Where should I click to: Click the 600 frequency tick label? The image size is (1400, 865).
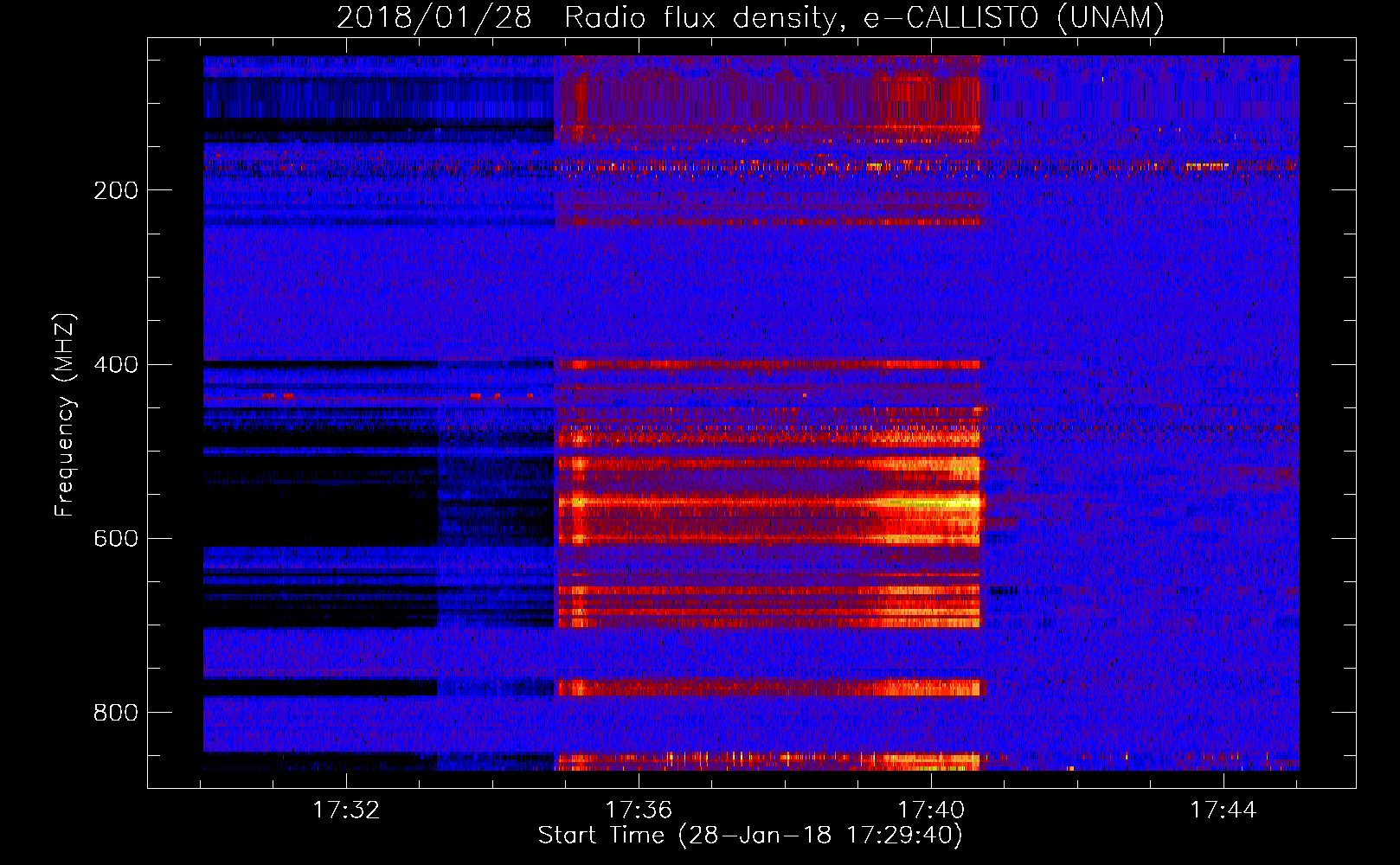[116, 538]
